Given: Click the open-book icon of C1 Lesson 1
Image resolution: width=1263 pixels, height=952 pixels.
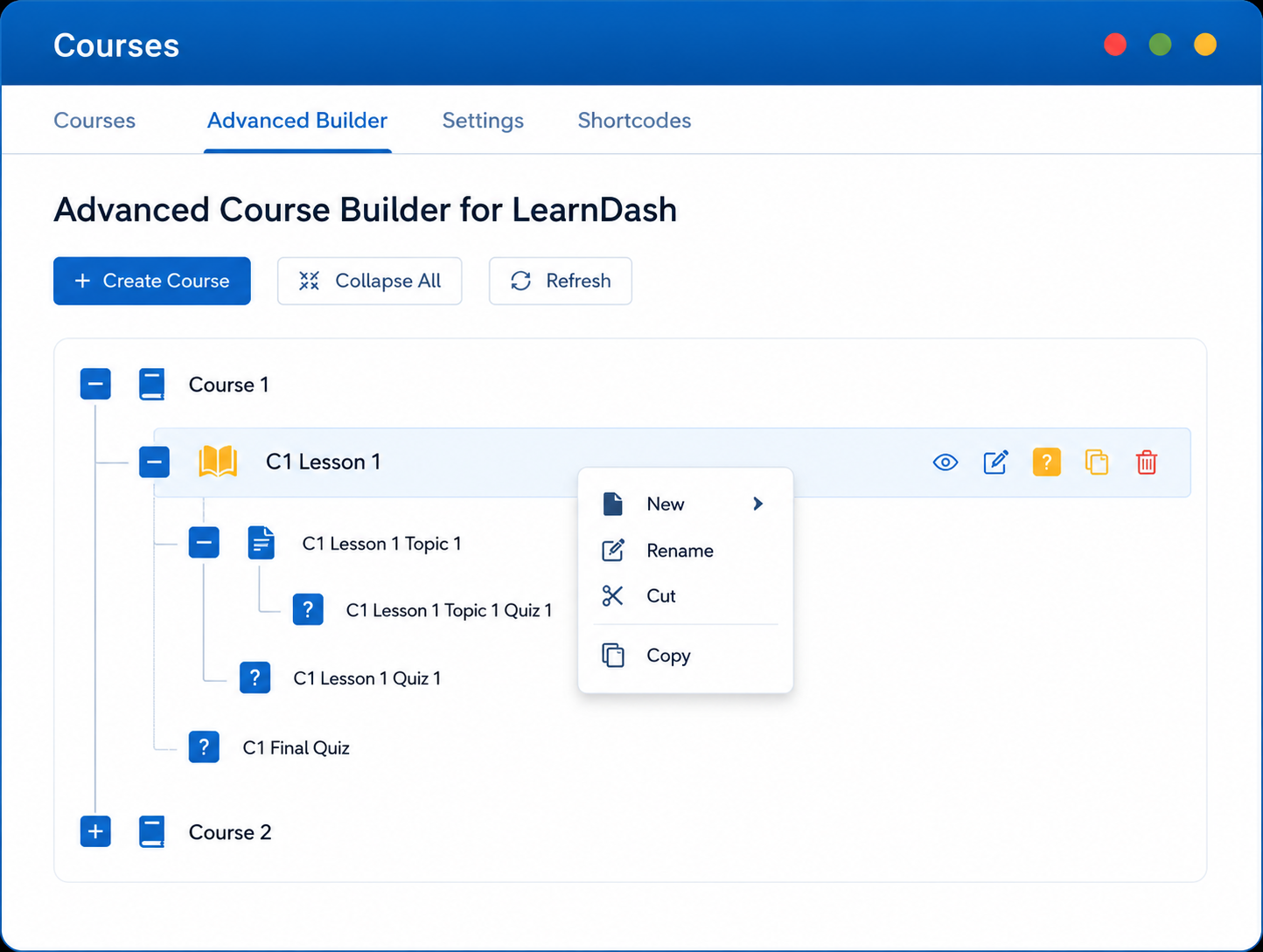Looking at the screenshot, I should tap(218, 462).
